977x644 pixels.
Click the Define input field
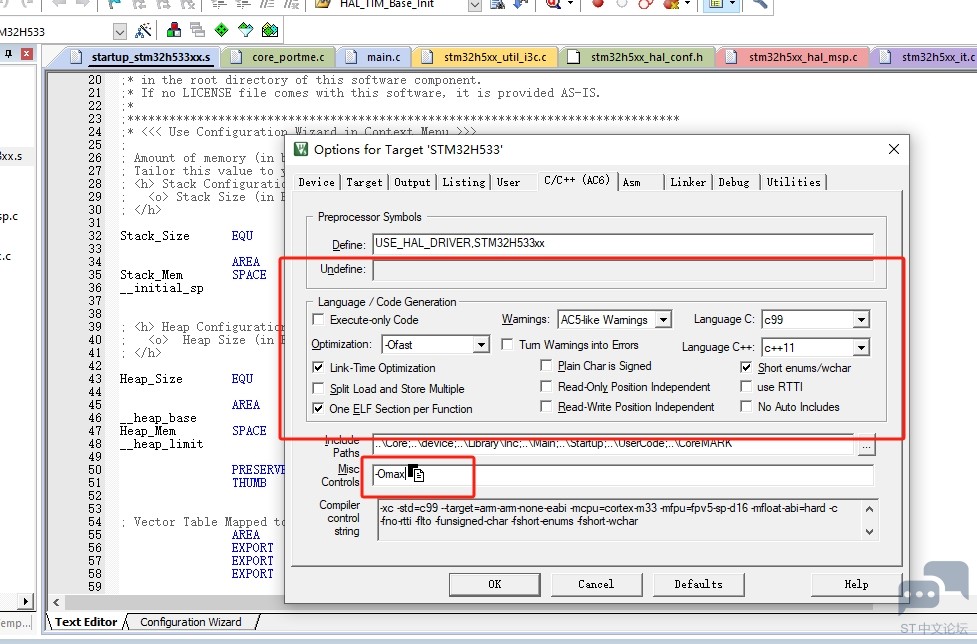(x=623, y=244)
